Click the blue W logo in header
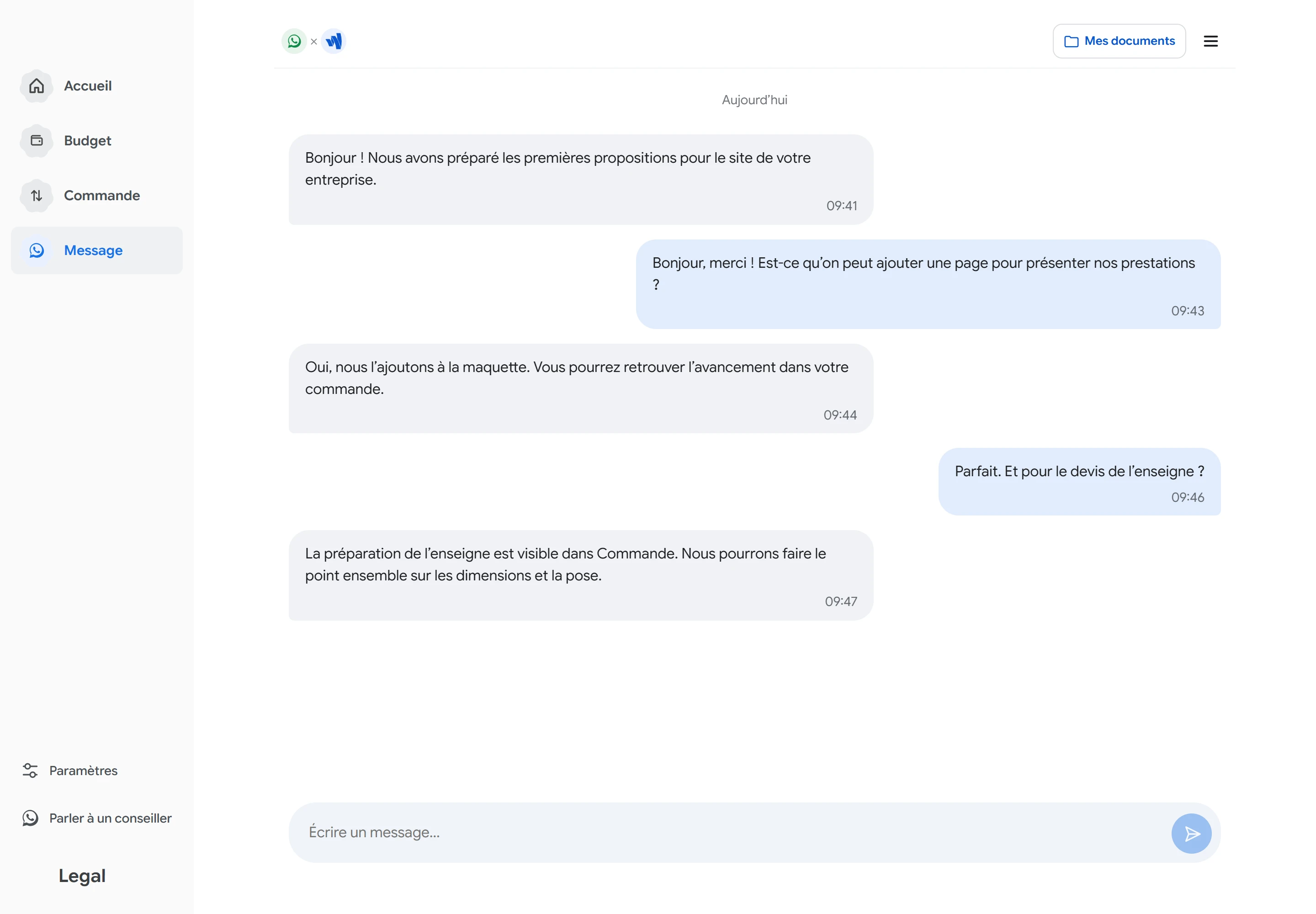The image size is (1316, 914). (x=334, y=41)
